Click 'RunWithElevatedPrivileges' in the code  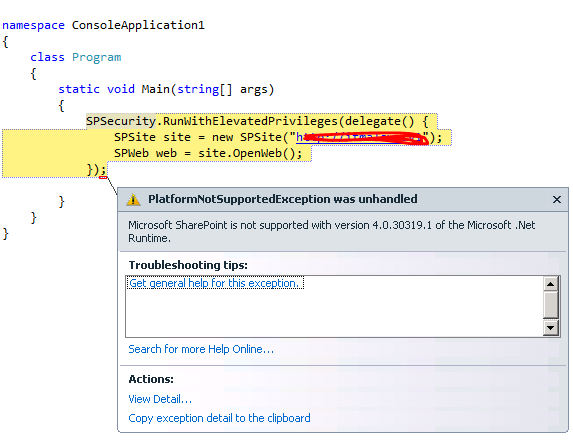250,121
